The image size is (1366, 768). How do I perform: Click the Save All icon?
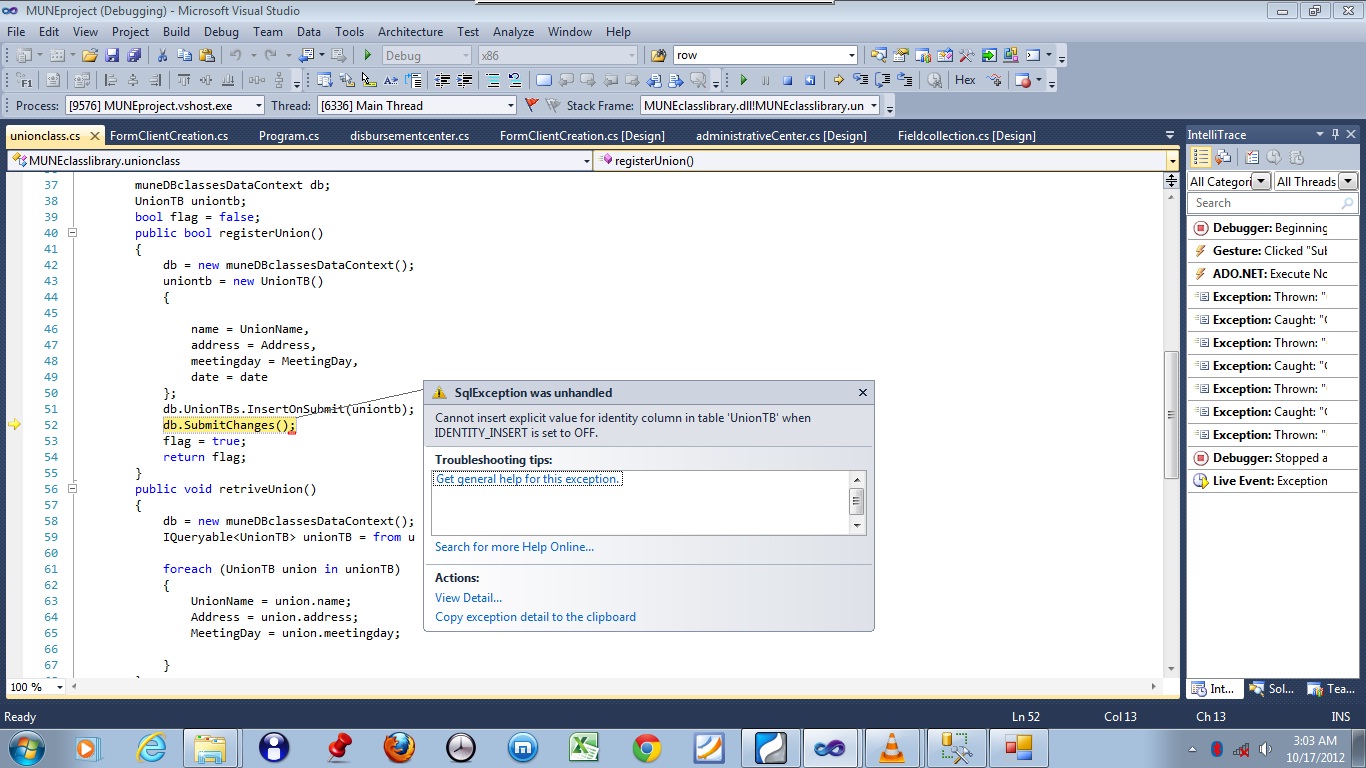[x=133, y=56]
